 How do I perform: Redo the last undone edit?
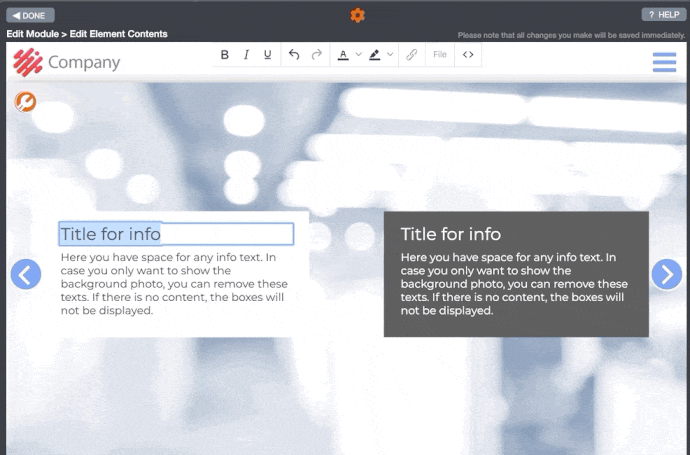click(316, 55)
